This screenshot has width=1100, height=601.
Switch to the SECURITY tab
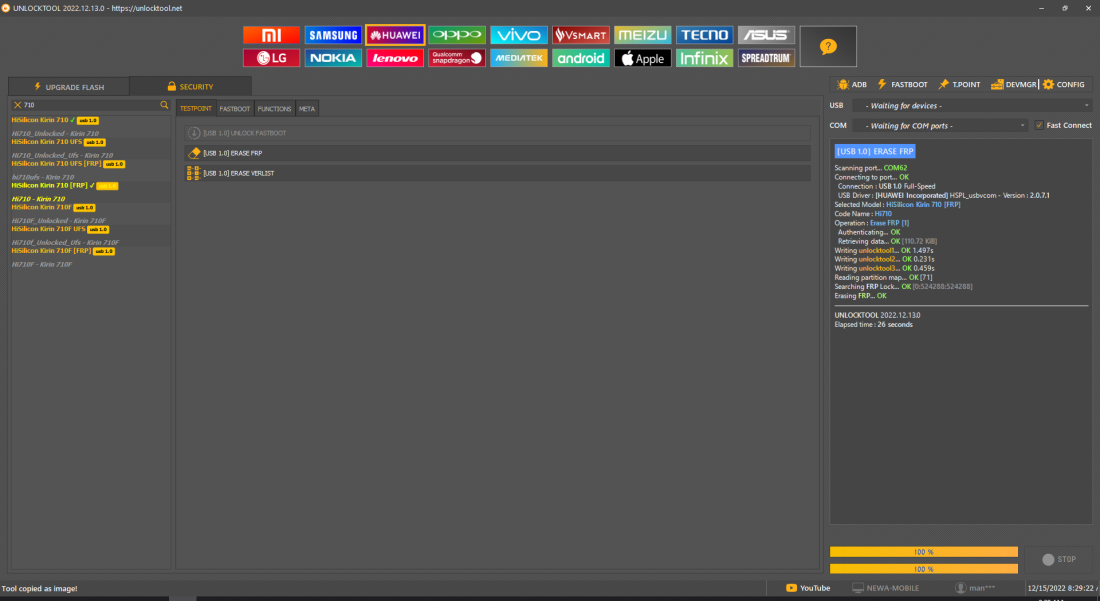click(190, 86)
